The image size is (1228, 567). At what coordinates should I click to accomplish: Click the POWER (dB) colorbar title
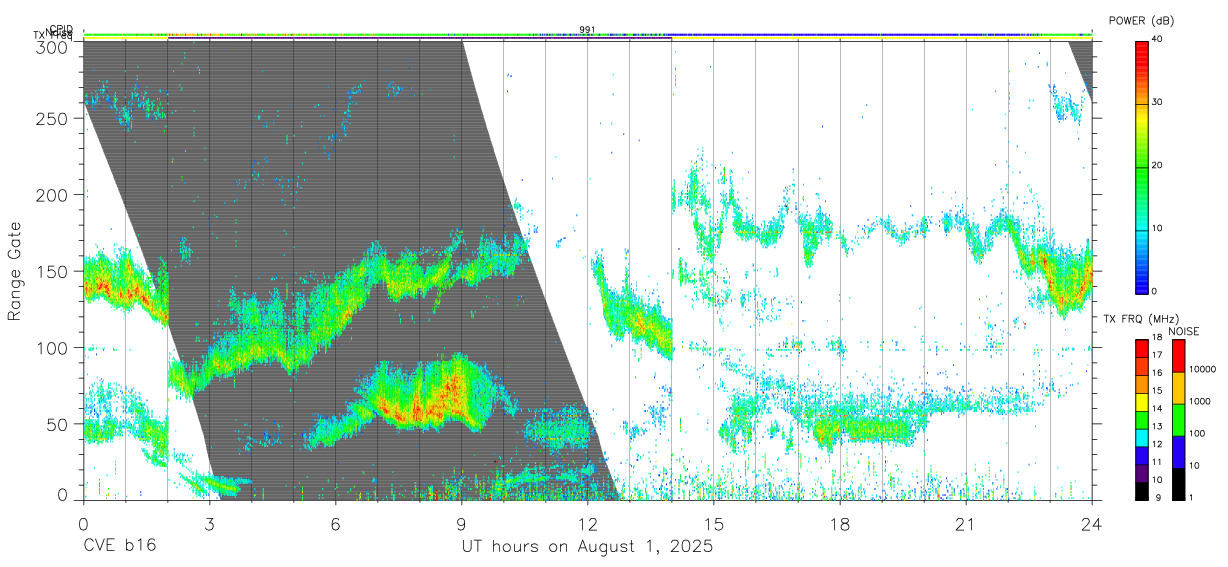click(1142, 21)
